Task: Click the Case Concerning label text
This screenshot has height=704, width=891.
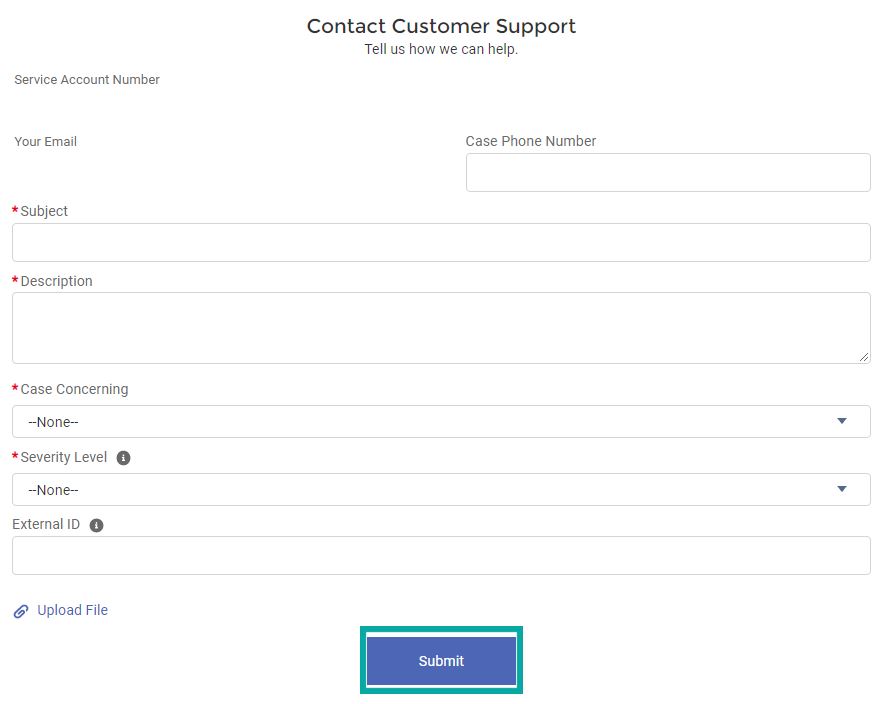Action: (x=74, y=389)
